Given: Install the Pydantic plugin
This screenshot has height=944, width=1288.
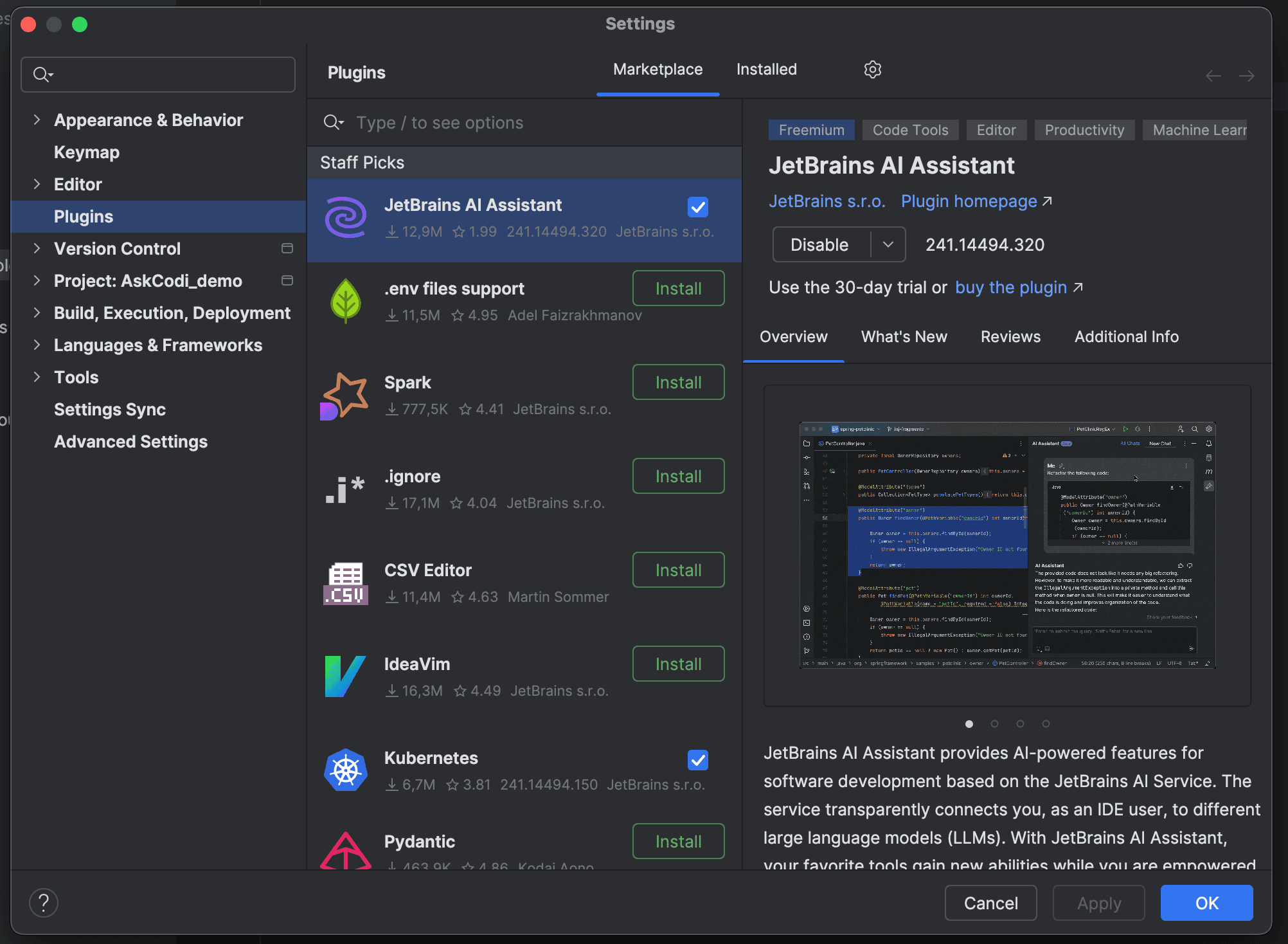Looking at the screenshot, I should [679, 841].
